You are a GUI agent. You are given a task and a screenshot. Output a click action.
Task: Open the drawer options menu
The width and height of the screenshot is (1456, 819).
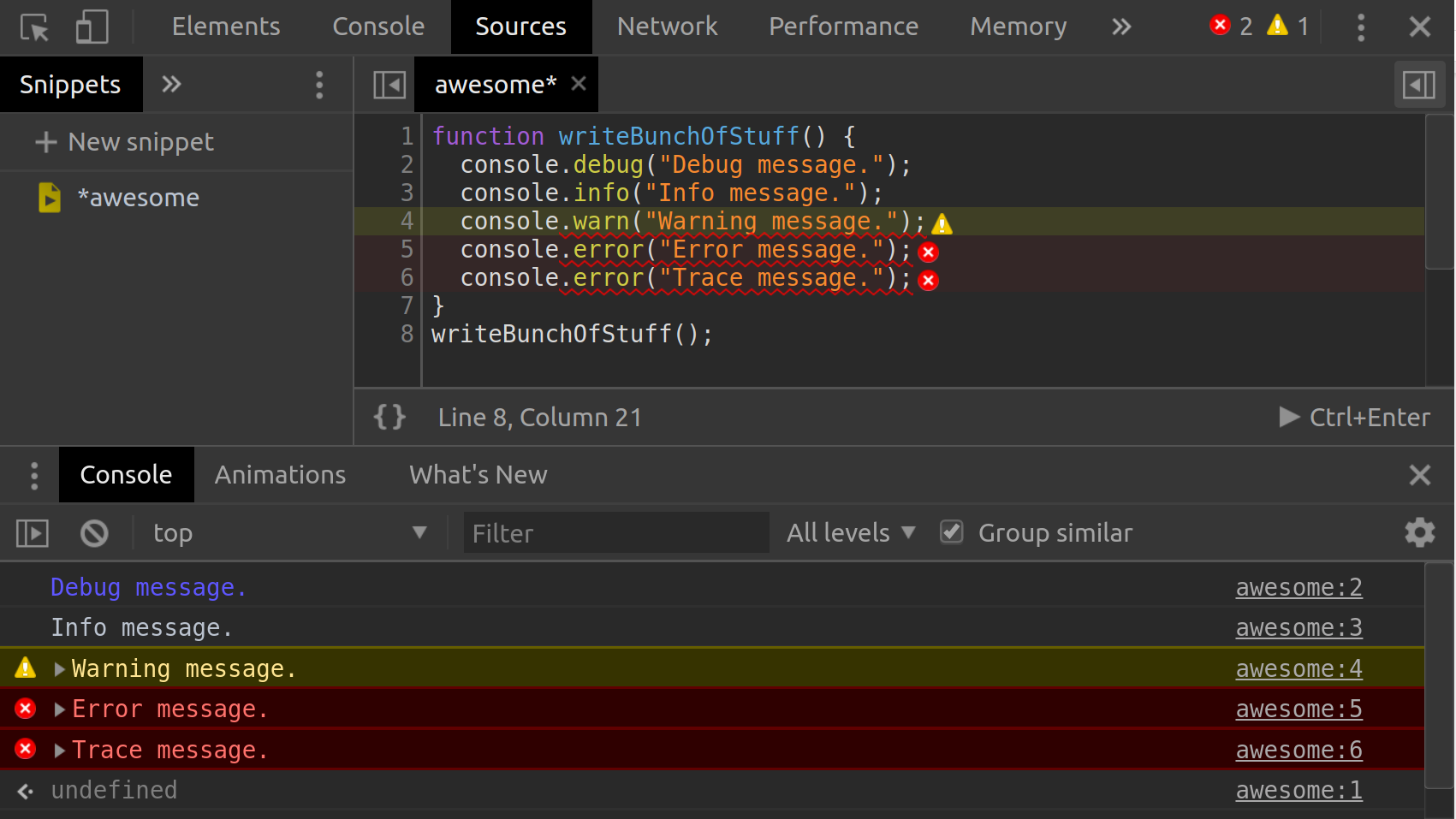[x=34, y=476]
